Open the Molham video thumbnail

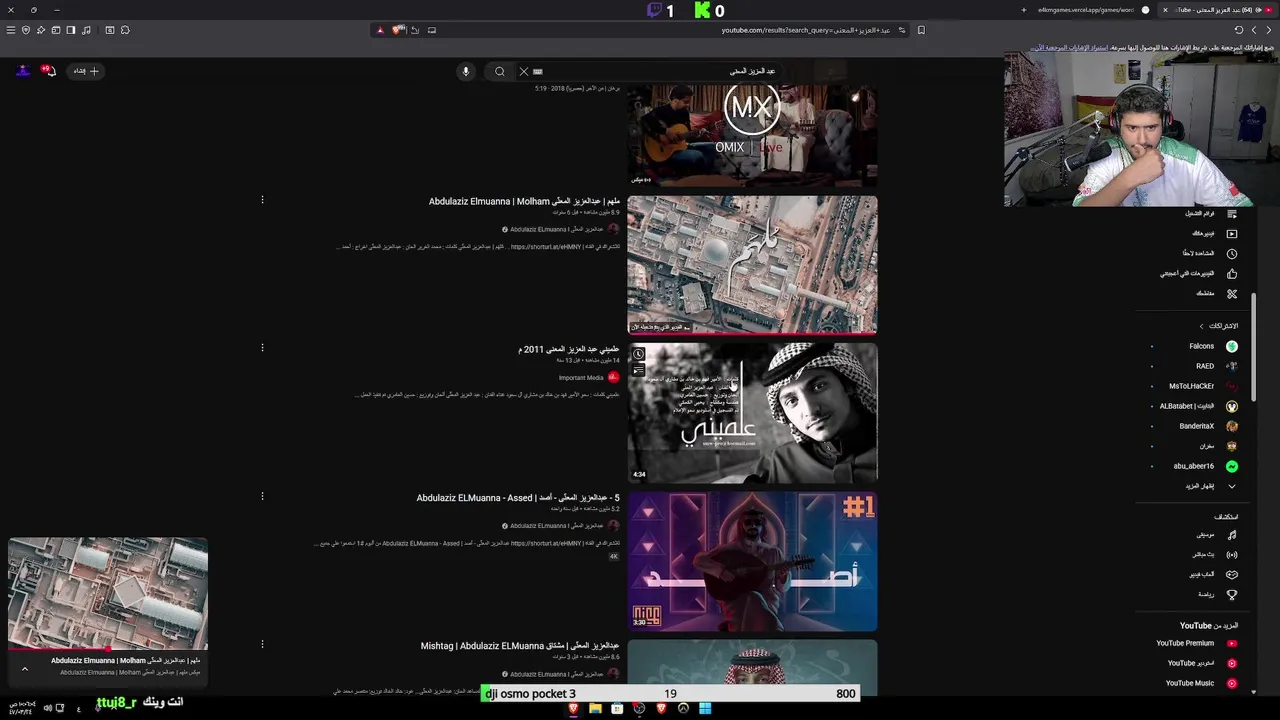[752, 265]
